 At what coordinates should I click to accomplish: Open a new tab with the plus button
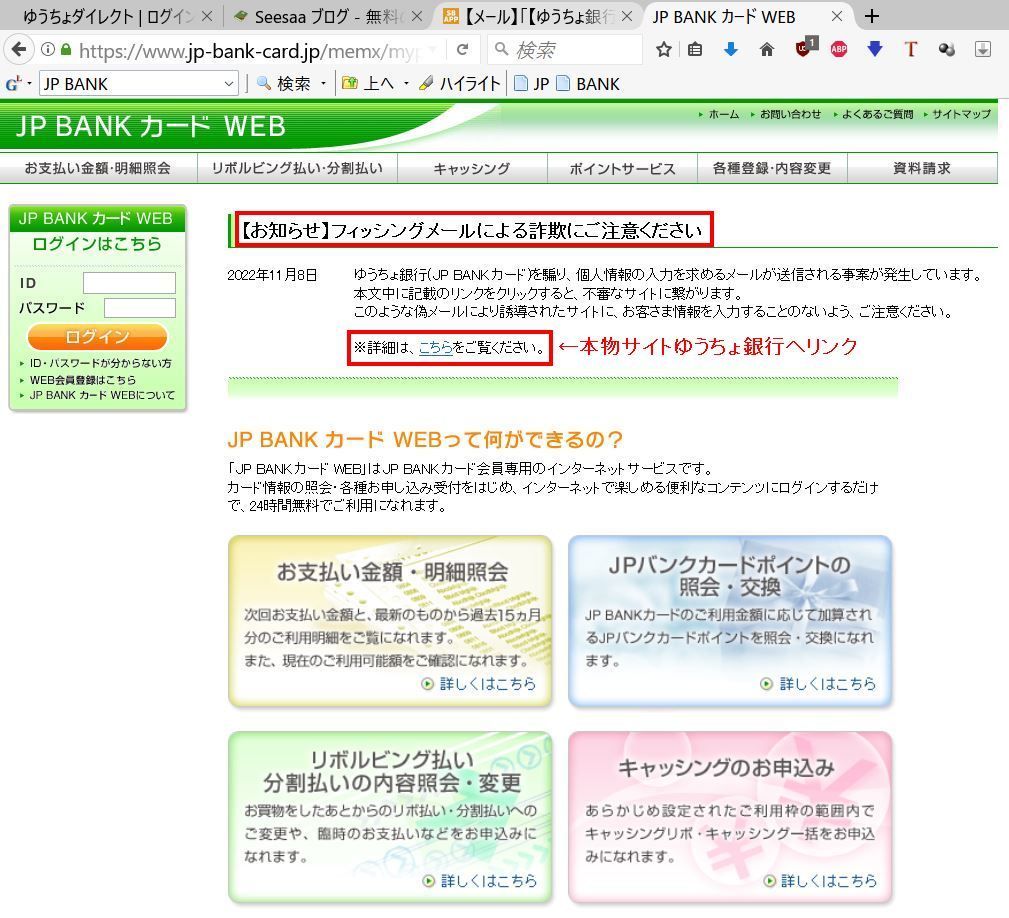pyautogui.click(x=872, y=16)
